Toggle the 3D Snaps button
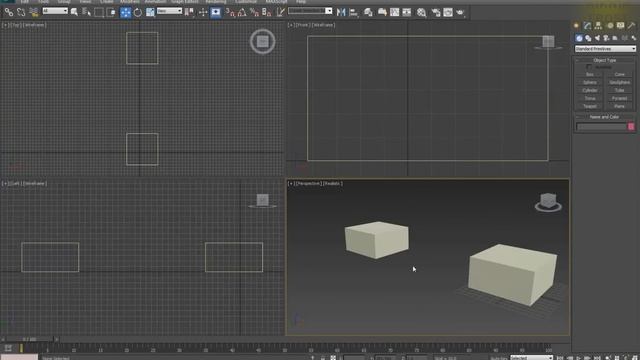 pos(230,13)
